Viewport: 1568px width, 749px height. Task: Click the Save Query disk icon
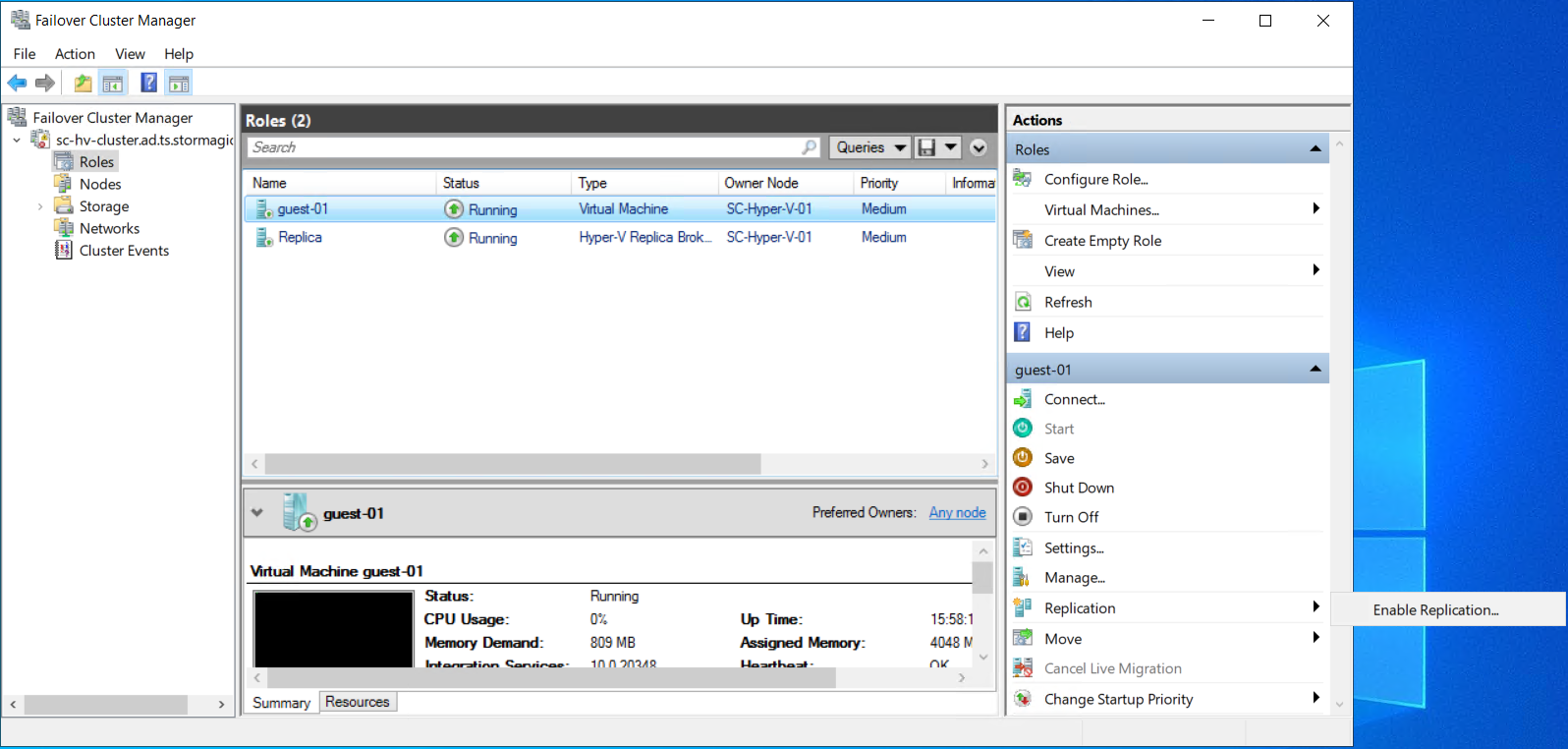[926, 147]
